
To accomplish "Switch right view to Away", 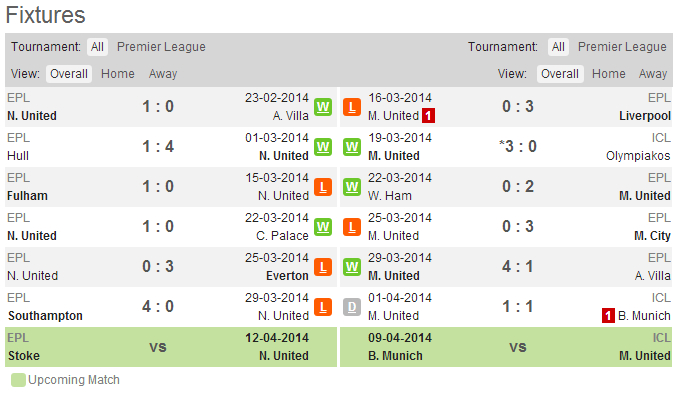I will click(x=653, y=74).
